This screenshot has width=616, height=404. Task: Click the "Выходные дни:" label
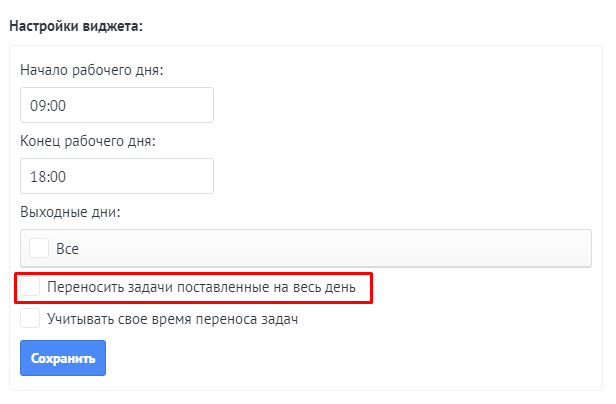coord(70,212)
